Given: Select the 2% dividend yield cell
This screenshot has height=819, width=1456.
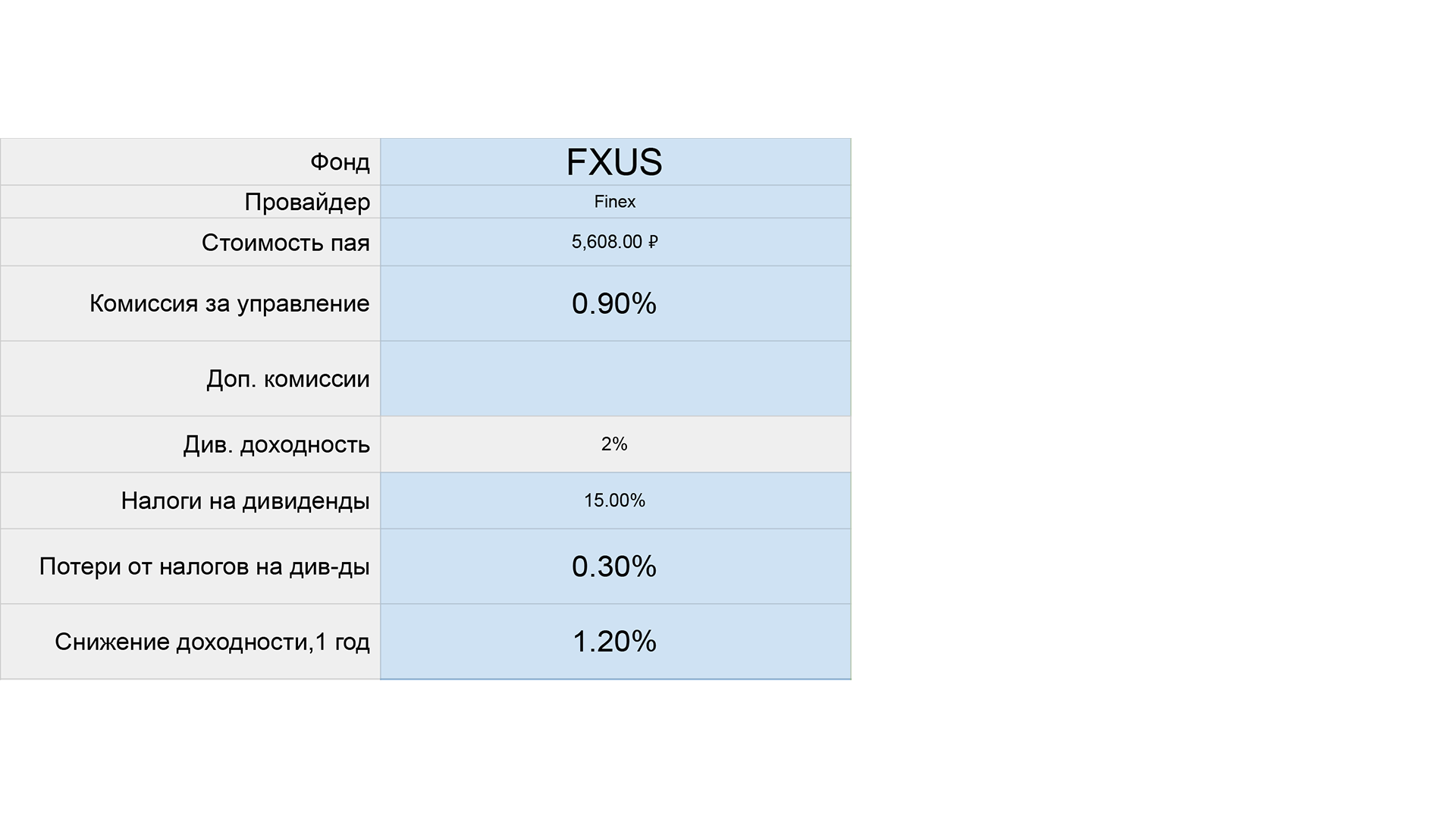Looking at the screenshot, I should 614,444.
